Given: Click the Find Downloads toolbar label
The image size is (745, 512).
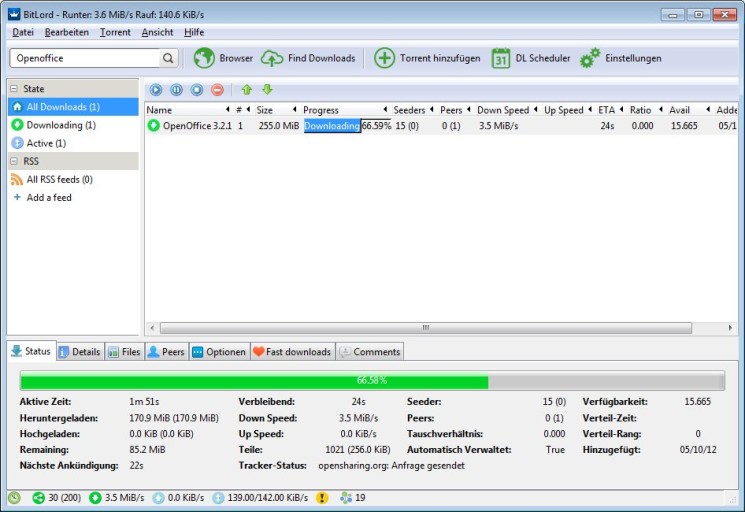Looking at the screenshot, I should click(322, 58).
